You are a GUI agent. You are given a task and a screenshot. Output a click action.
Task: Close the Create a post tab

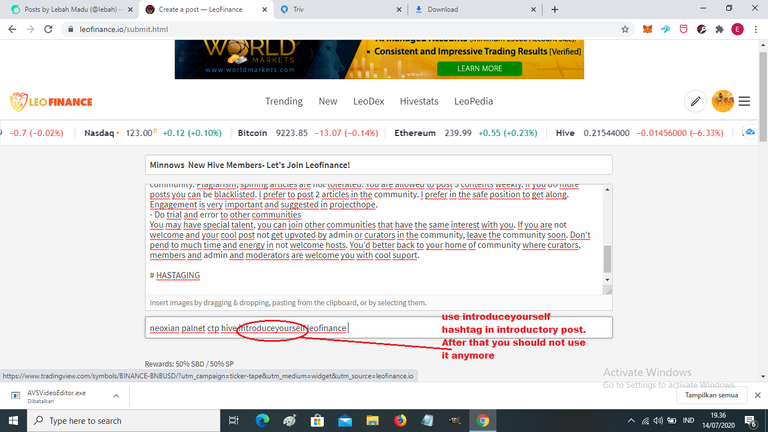(264, 9)
